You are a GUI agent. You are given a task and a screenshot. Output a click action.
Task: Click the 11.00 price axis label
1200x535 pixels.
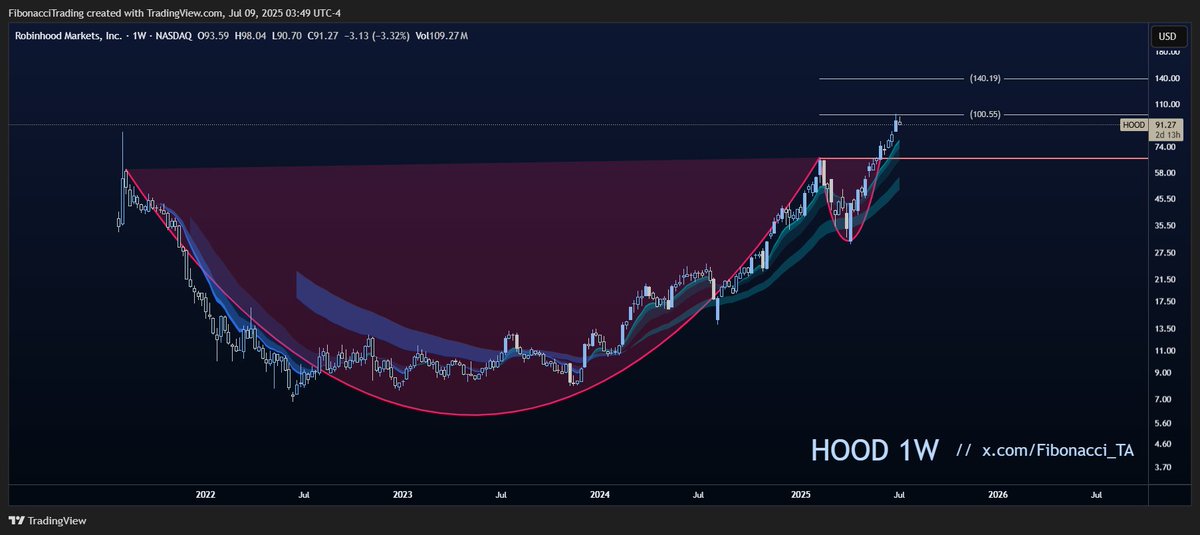[1165, 351]
